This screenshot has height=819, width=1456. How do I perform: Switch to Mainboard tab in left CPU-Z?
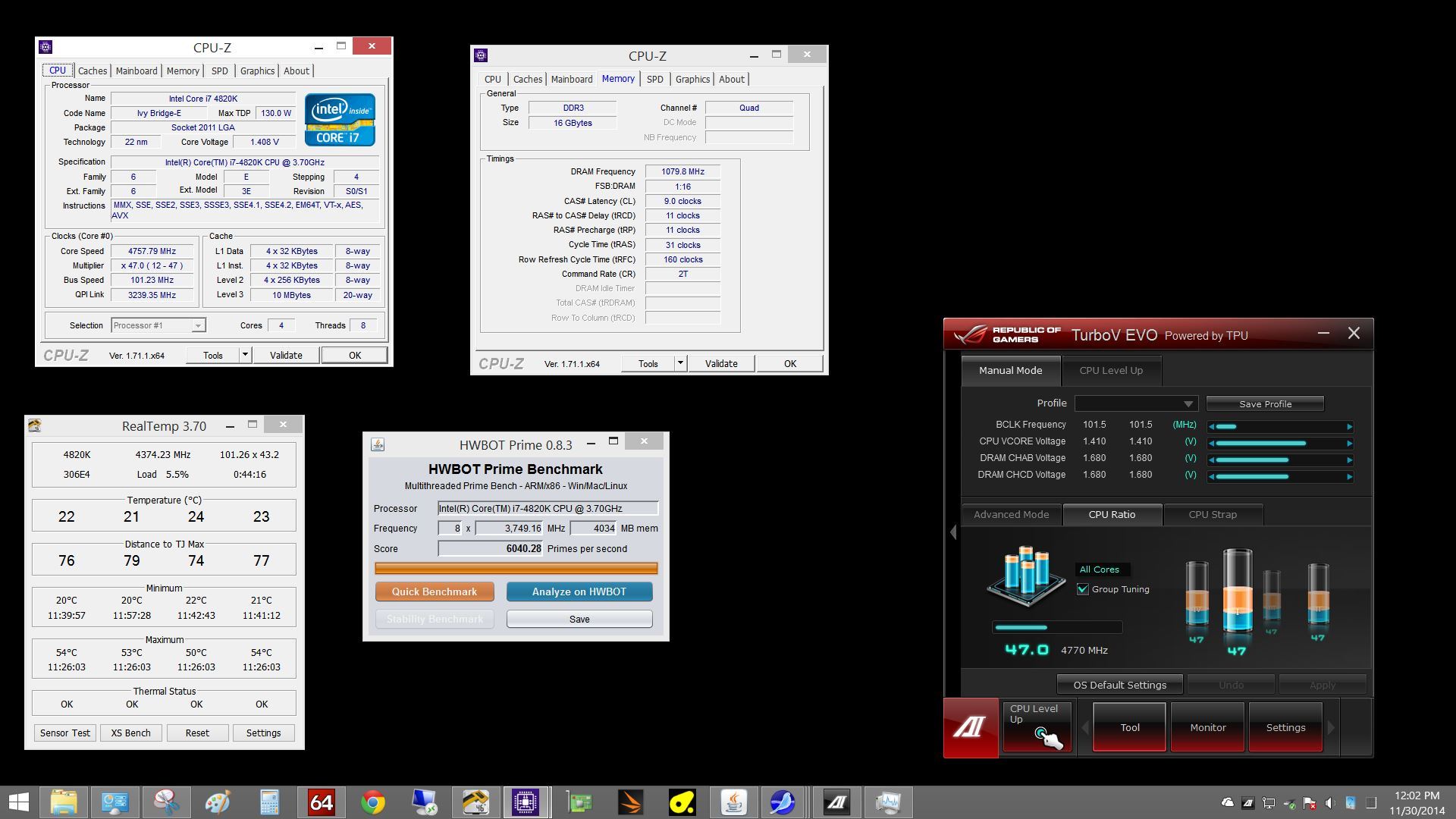pyautogui.click(x=136, y=71)
